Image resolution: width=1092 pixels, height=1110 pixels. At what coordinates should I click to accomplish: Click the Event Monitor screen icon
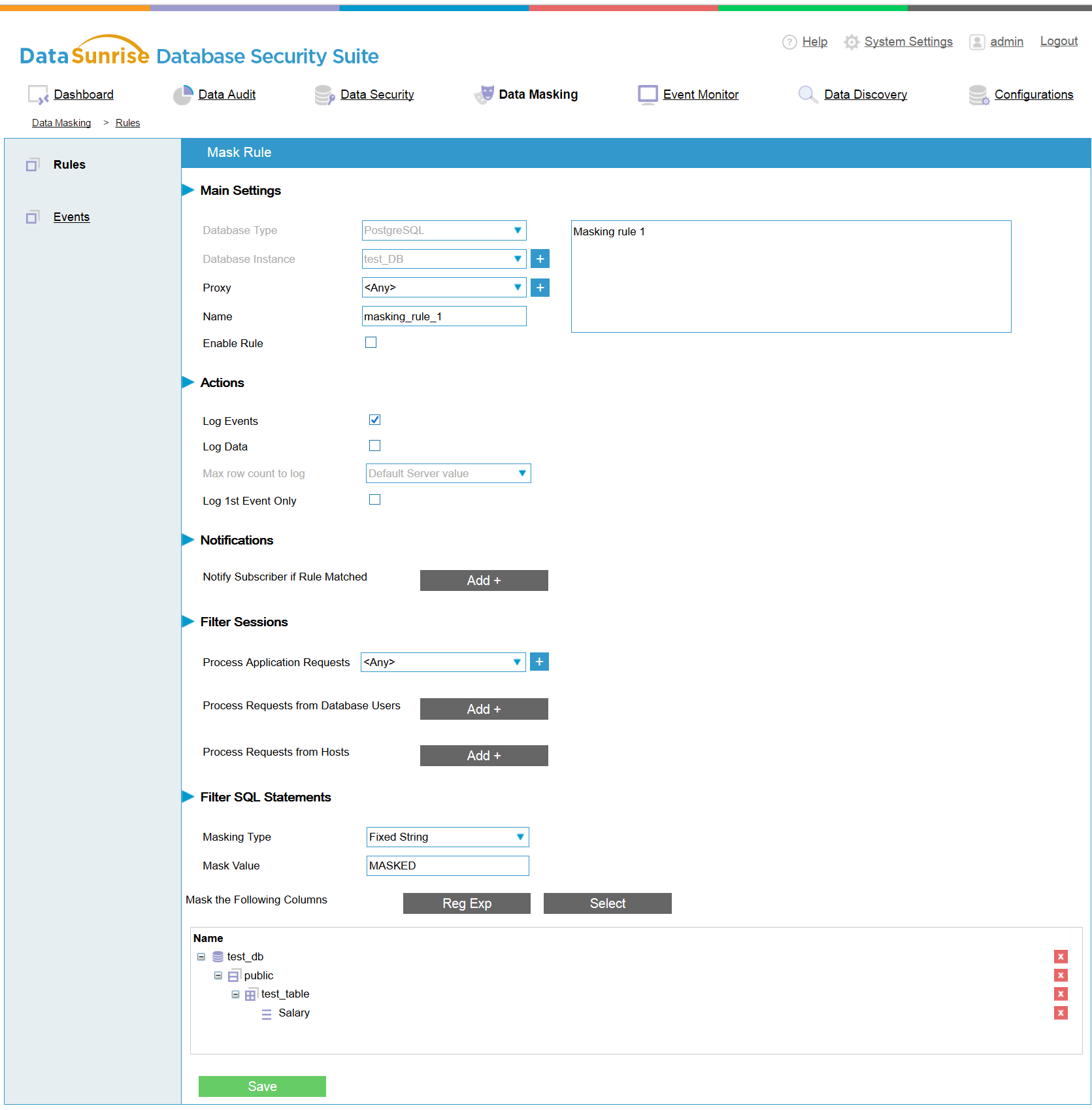[x=648, y=95]
